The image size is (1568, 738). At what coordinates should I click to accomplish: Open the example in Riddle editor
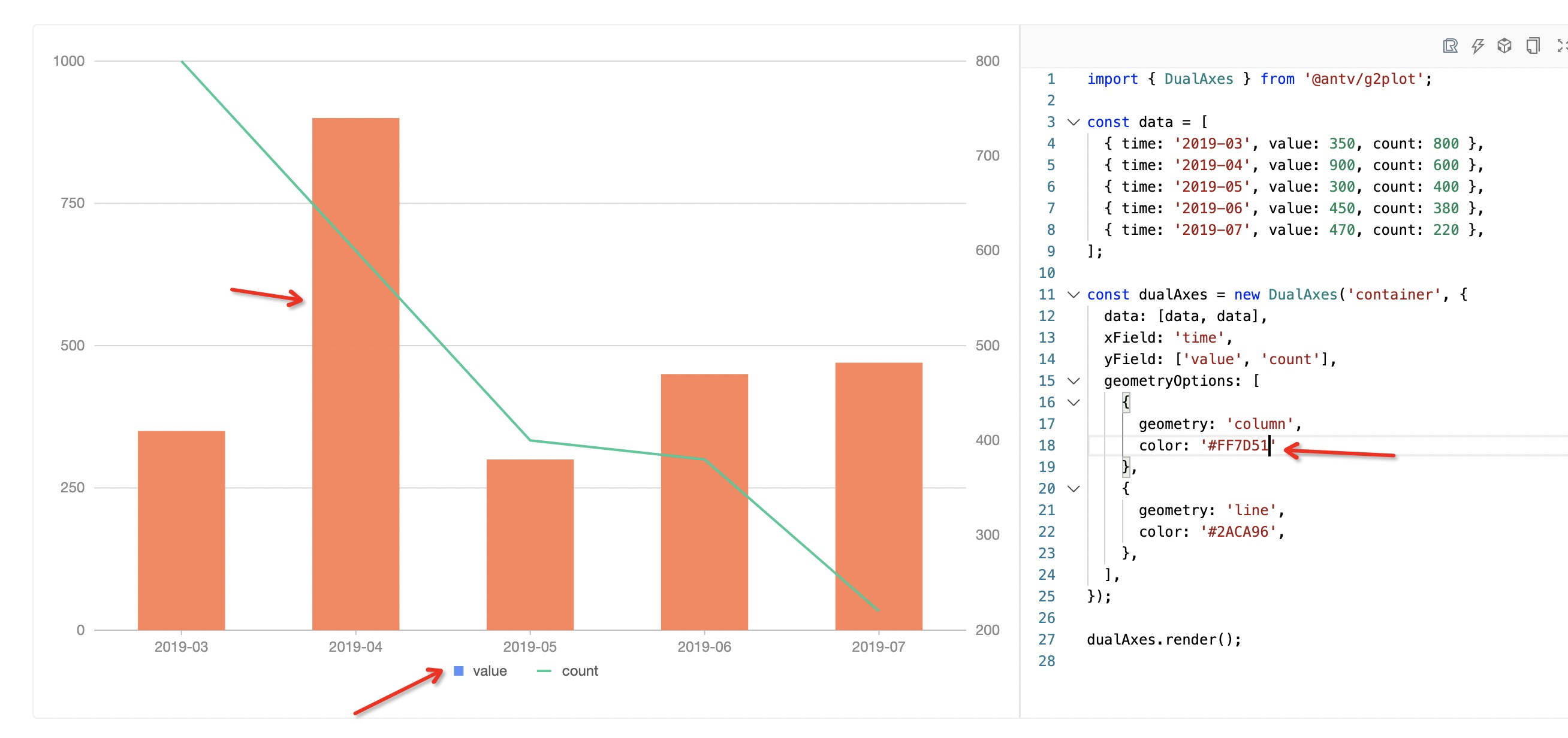coord(1451,46)
